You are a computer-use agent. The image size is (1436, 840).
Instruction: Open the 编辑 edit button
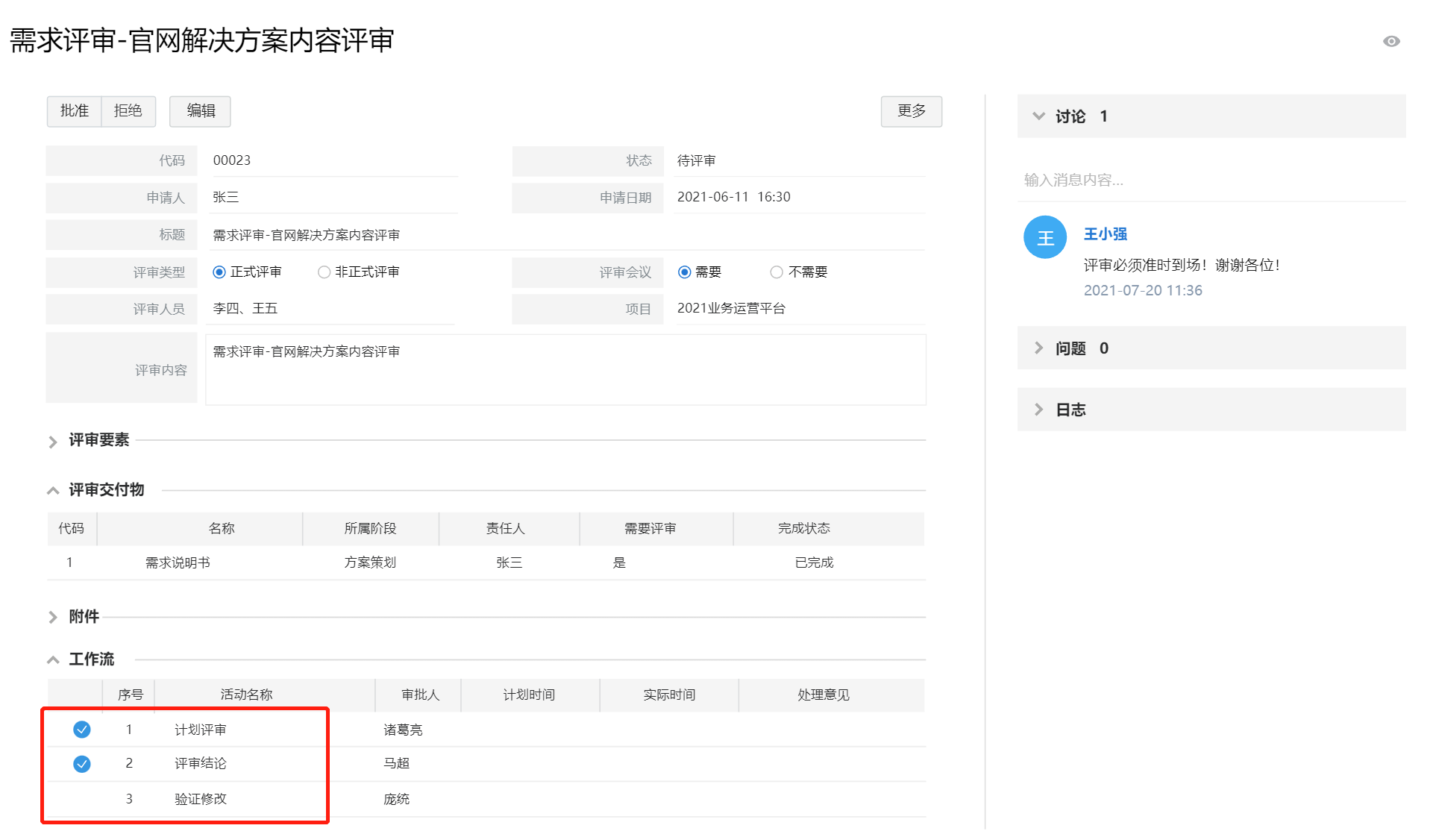(200, 111)
